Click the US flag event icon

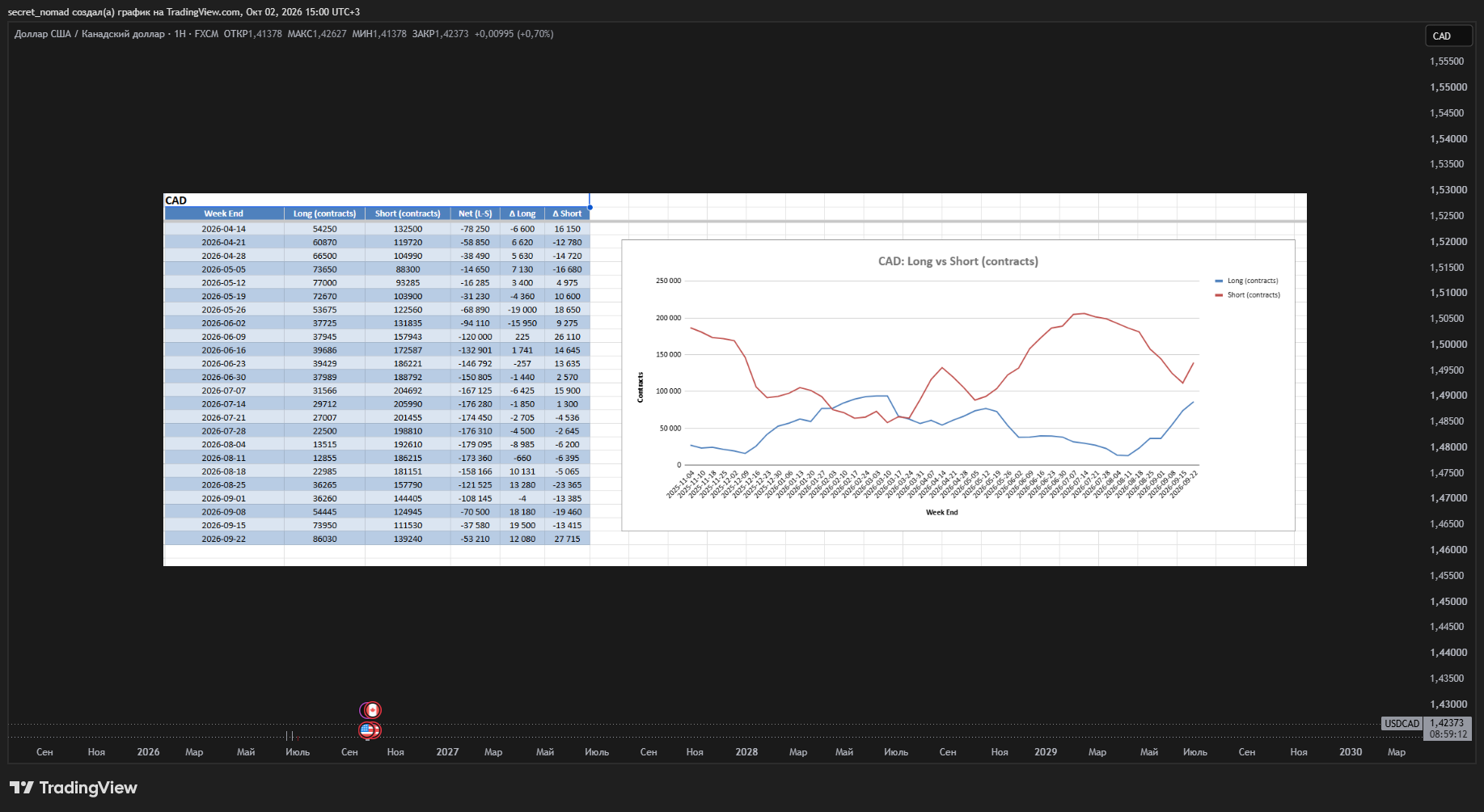pyautogui.click(x=369, y=730)
